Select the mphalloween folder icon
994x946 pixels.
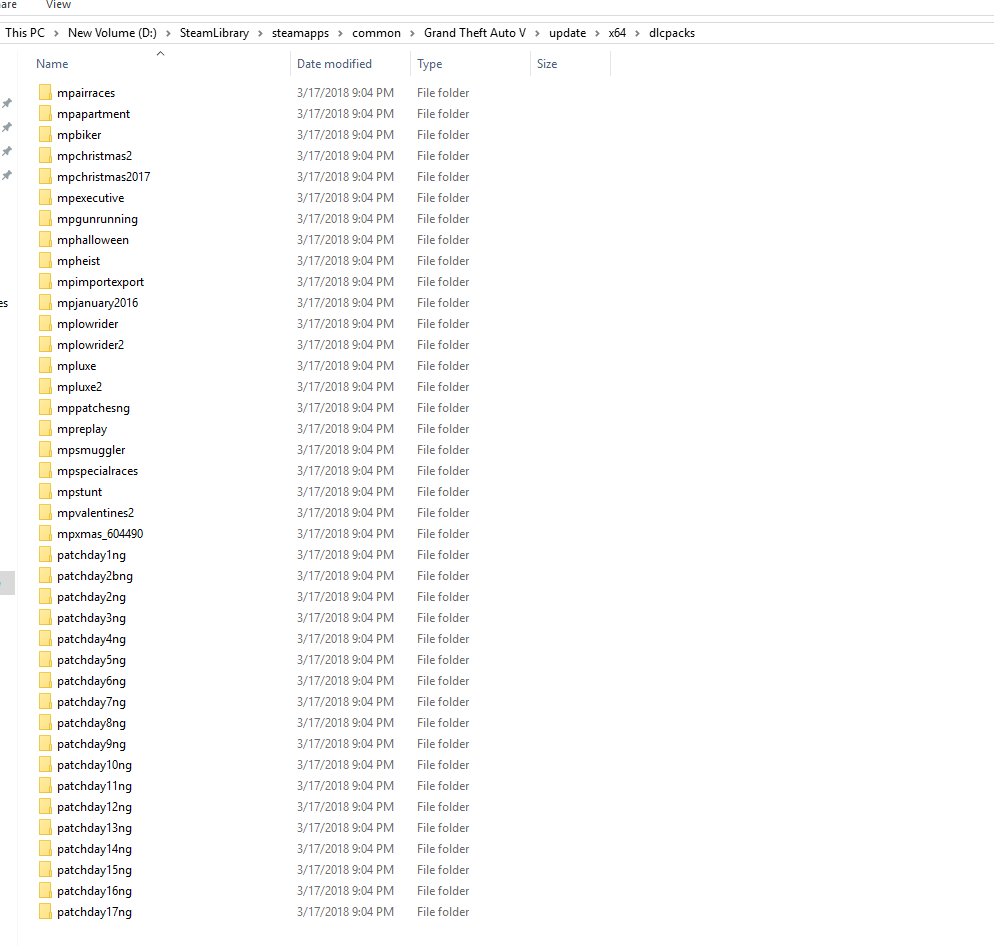tap(45, 240)
